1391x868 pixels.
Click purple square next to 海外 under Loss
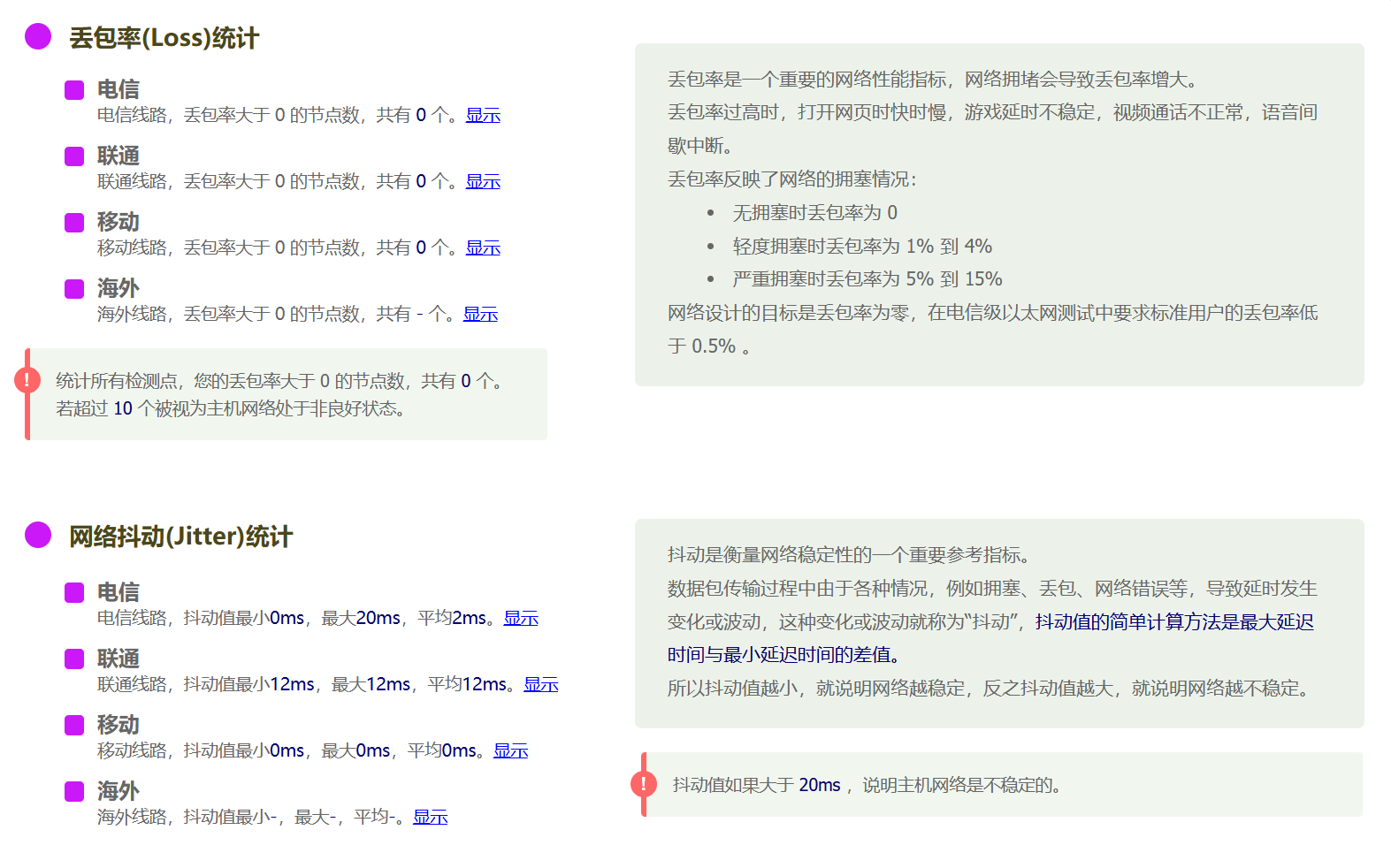74,289
